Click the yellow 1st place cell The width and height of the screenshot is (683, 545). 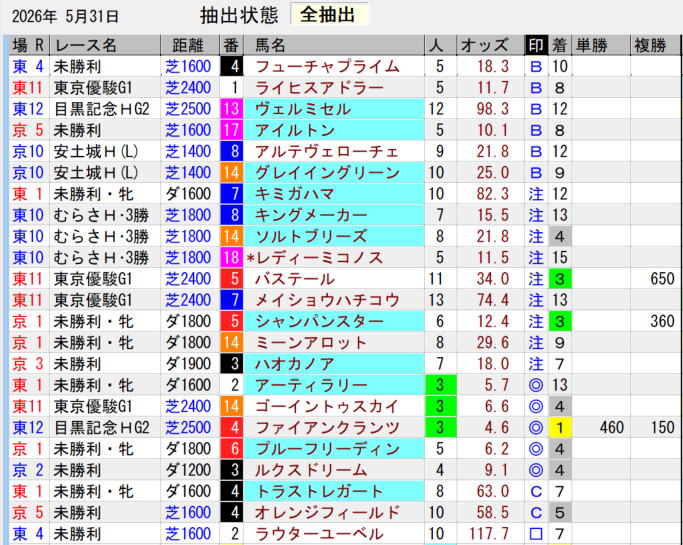(x=560, y=428)
